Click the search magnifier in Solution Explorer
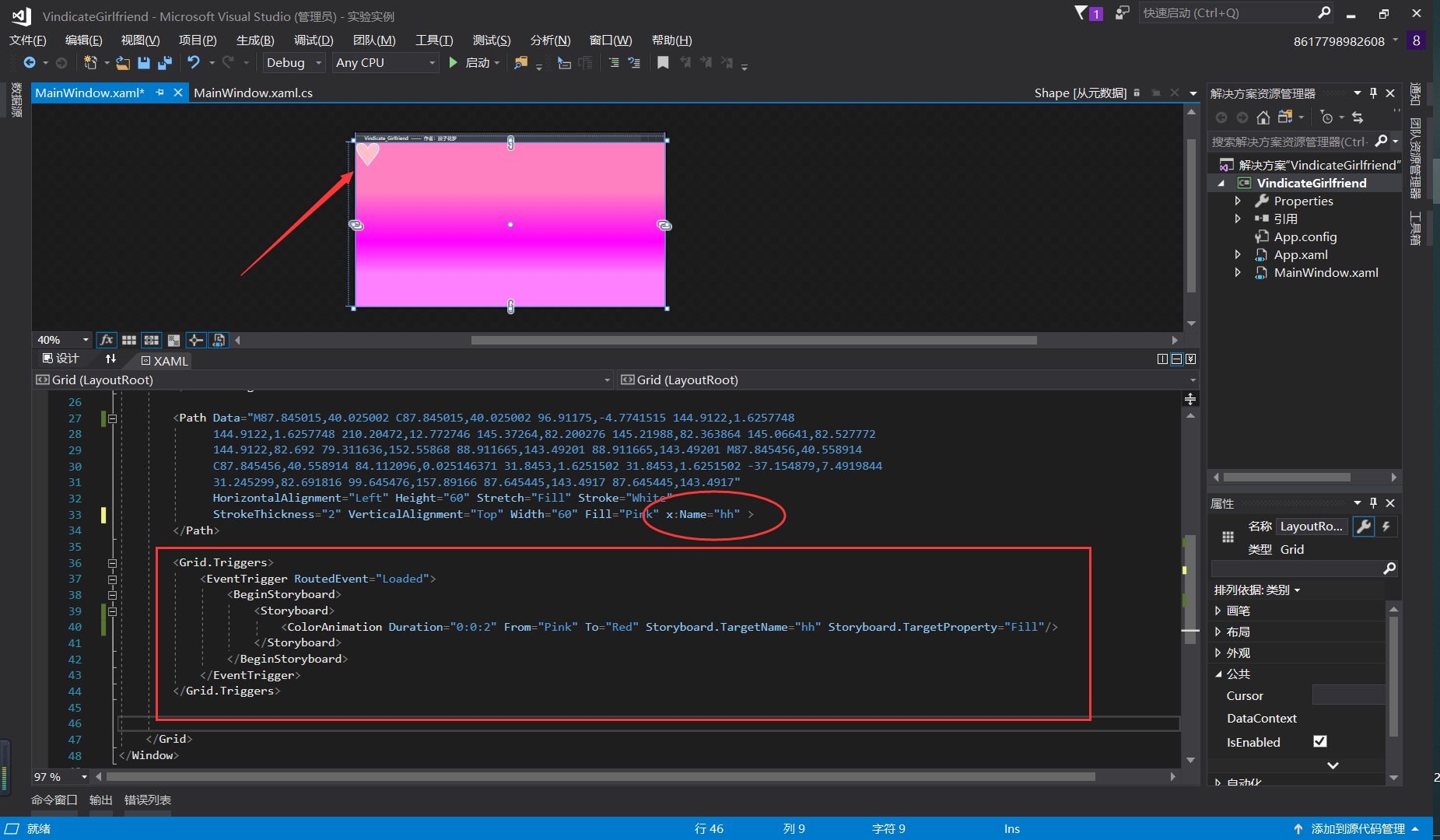The height and width of the screenshot is (840, 1440). 1381,141
